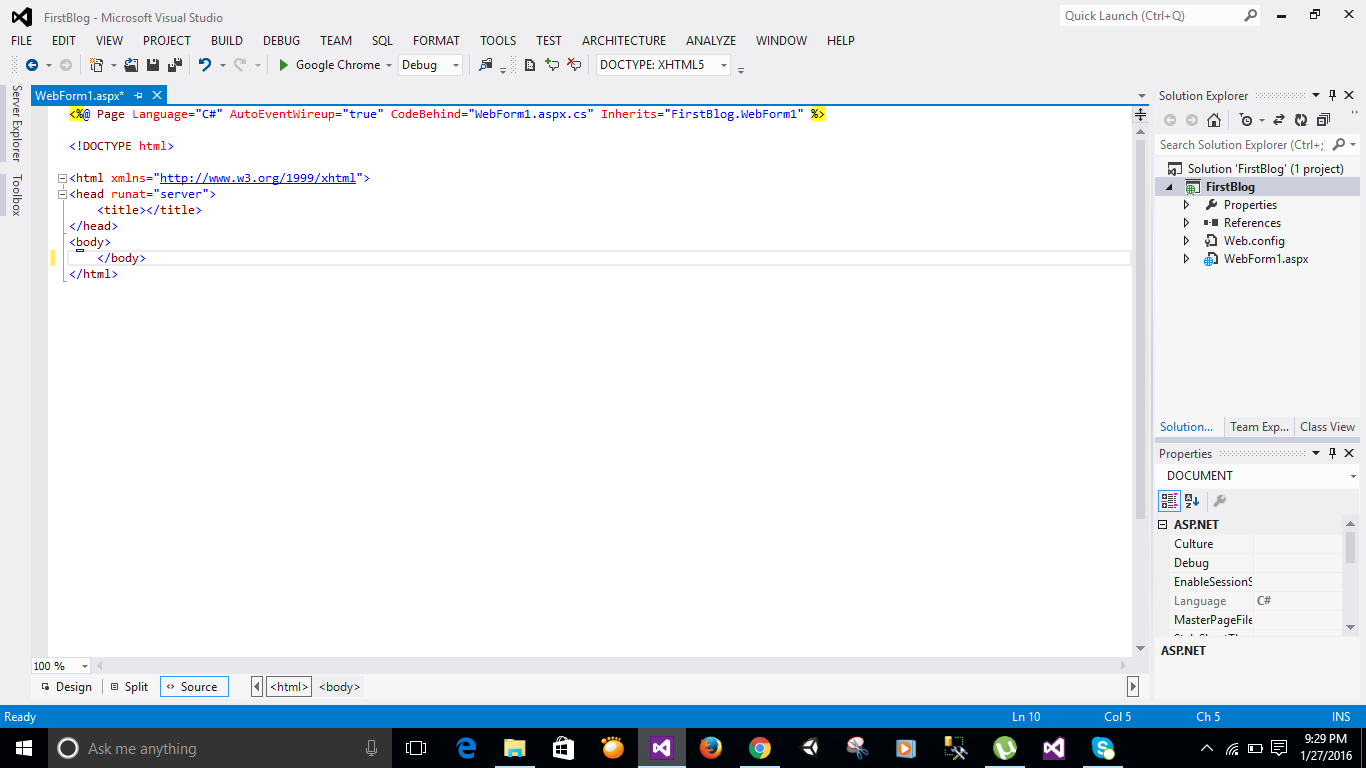Open the ARCHITECTURE menu
Viewport: 1366px width, 768px height.
click(624, 41)
